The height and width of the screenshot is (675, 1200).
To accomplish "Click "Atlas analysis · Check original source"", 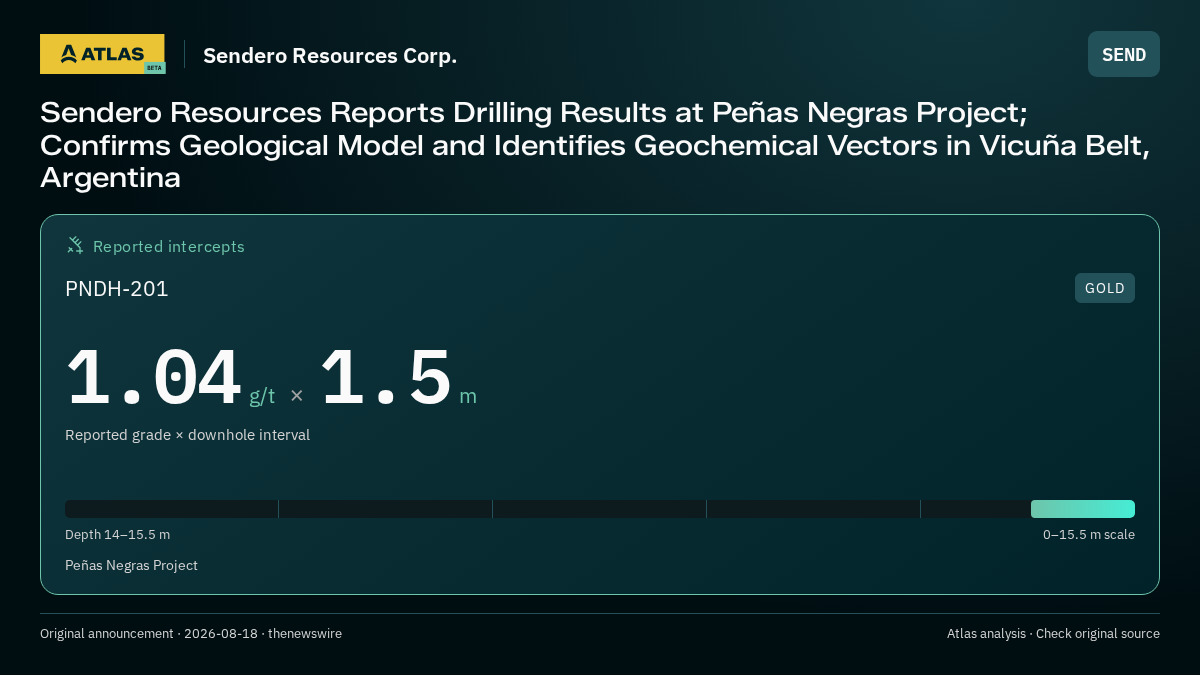I will tap(1053, 634).
